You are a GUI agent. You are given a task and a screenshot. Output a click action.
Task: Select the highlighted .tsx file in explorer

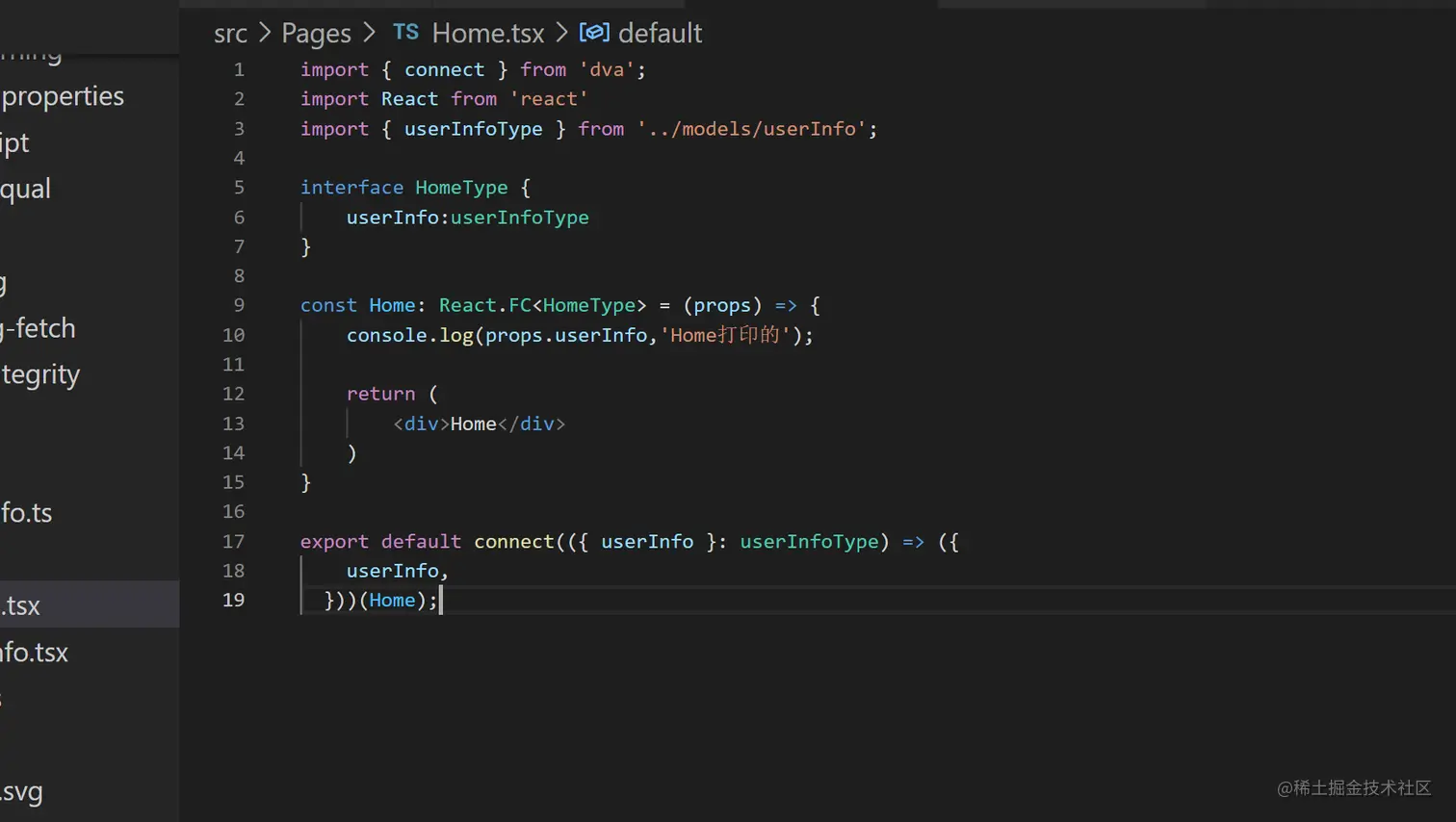pos(90,604)
